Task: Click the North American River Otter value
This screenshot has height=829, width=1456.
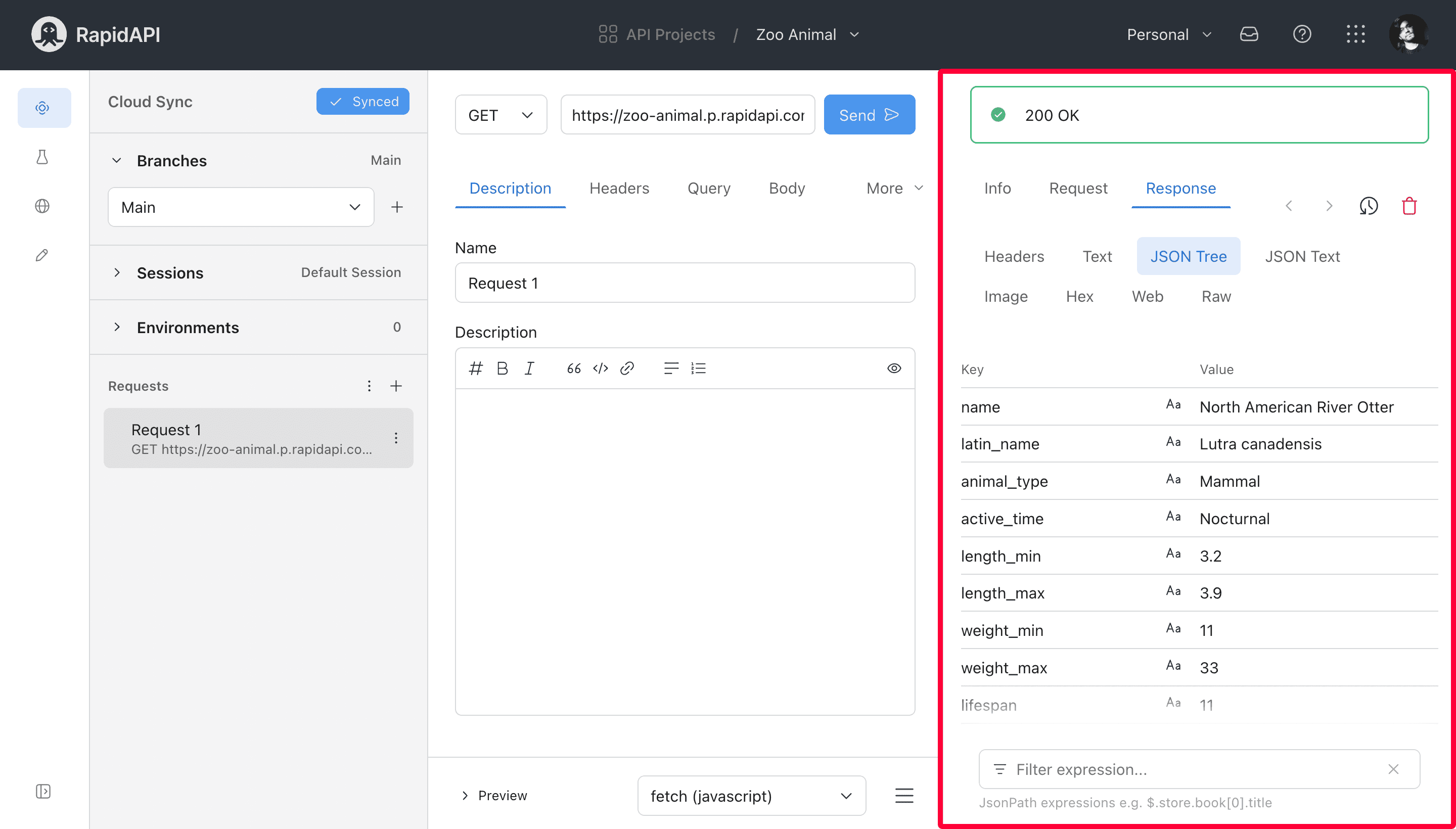Action: click(x=1297, y=407)
